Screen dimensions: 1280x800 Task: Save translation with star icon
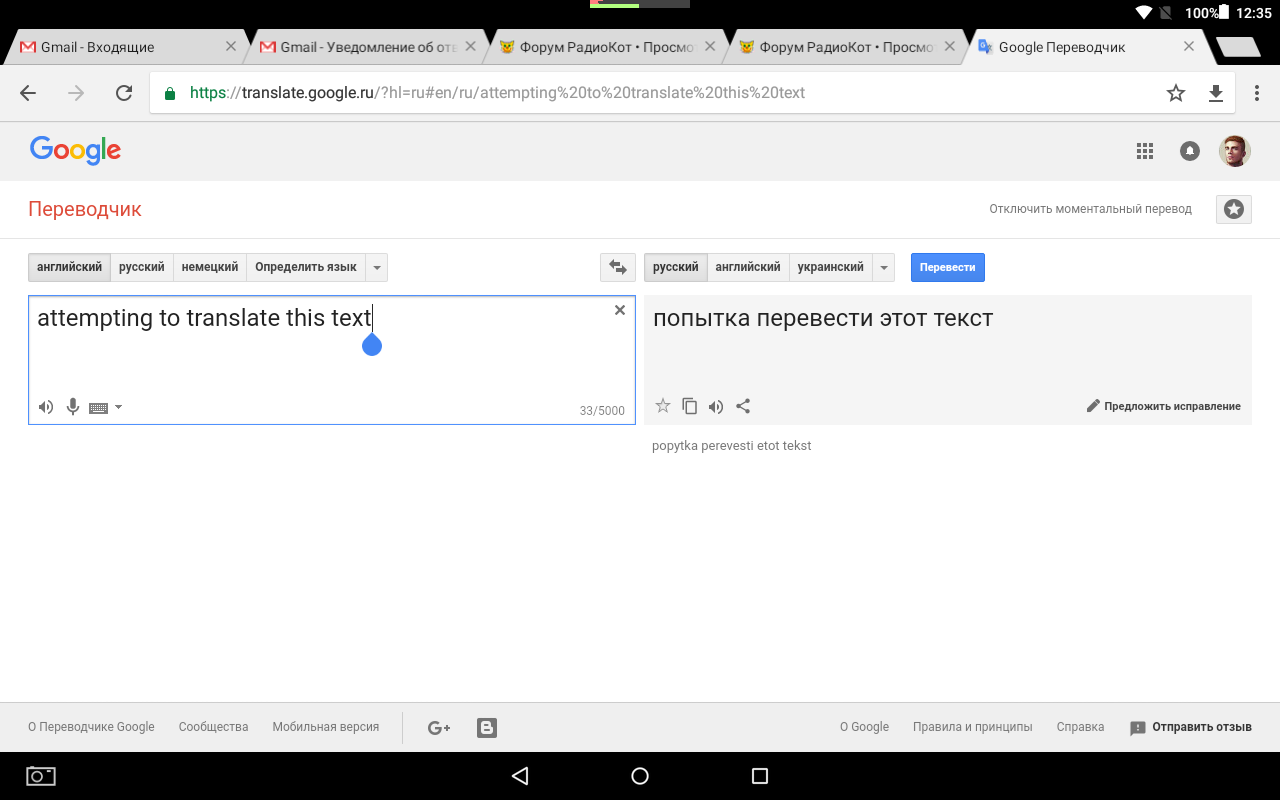point(662,406)
